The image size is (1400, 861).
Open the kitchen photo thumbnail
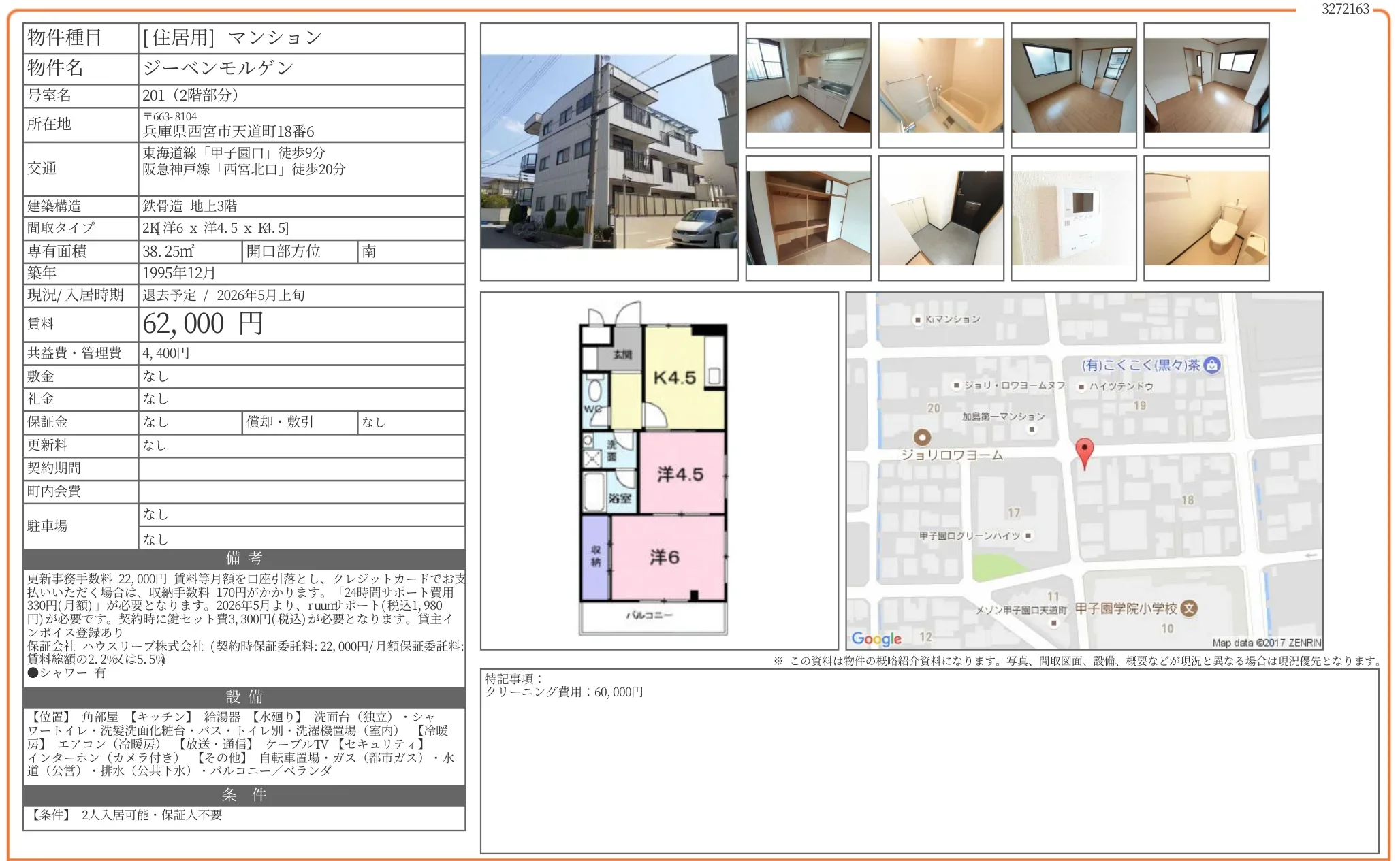(808, 86)
